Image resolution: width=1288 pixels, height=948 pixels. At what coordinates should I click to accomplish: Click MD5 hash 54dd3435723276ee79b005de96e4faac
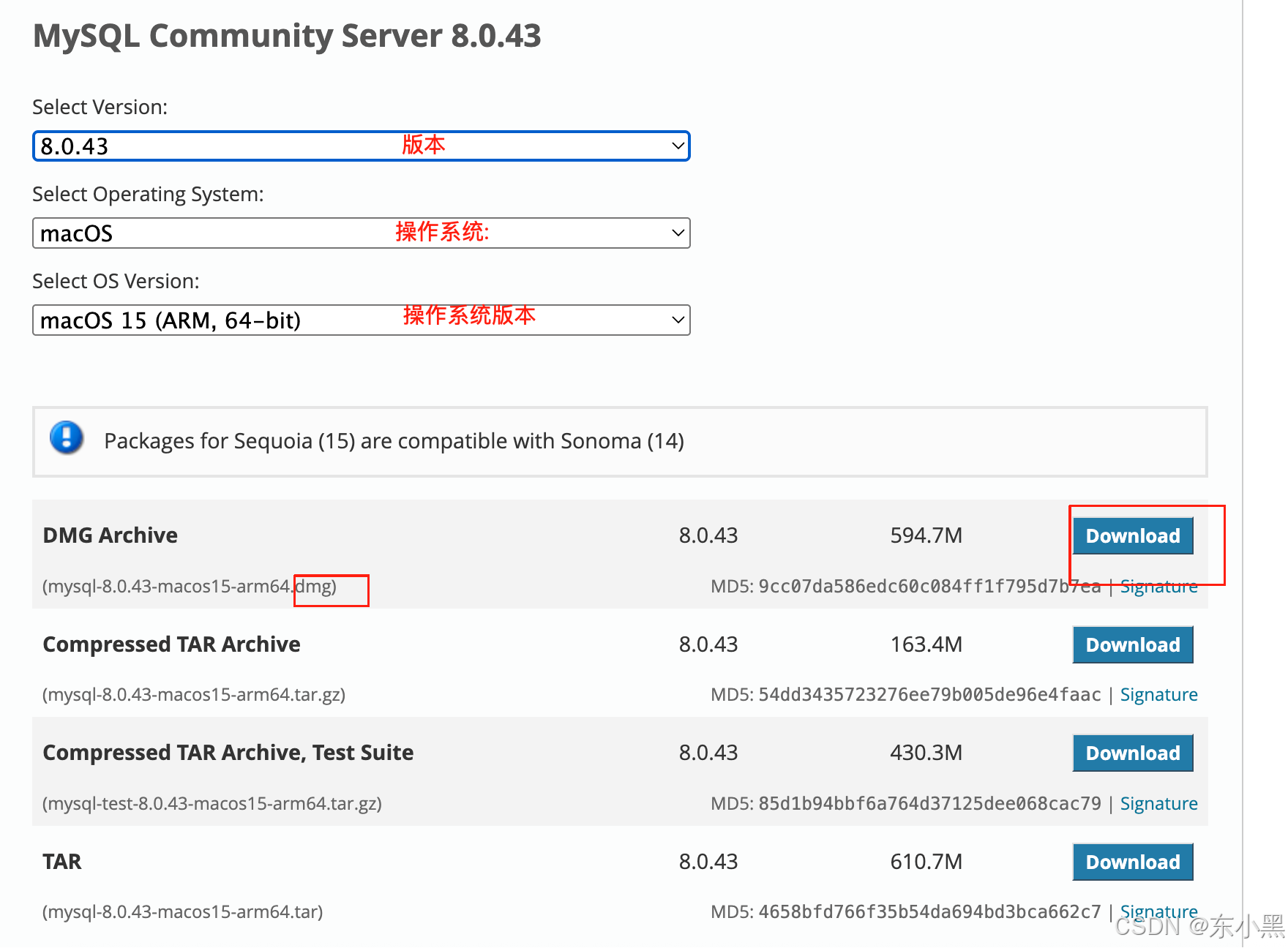pos(929,695)
